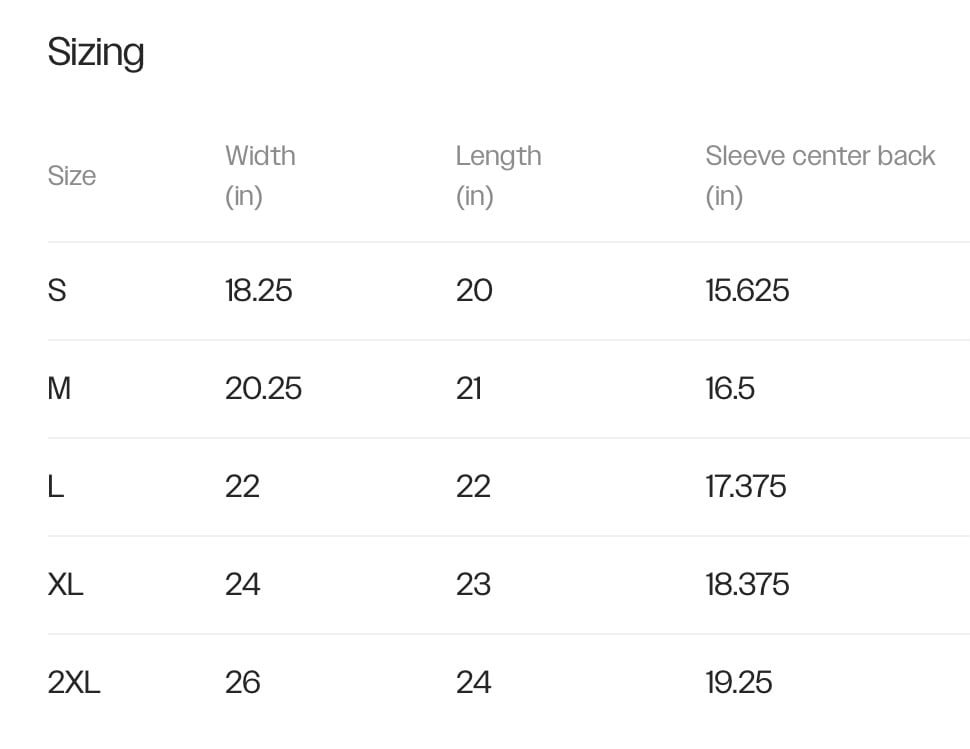Click the 15.625 sleeve measurement
This screenshot has width=970, height=749.
click(x=747, y=290)
